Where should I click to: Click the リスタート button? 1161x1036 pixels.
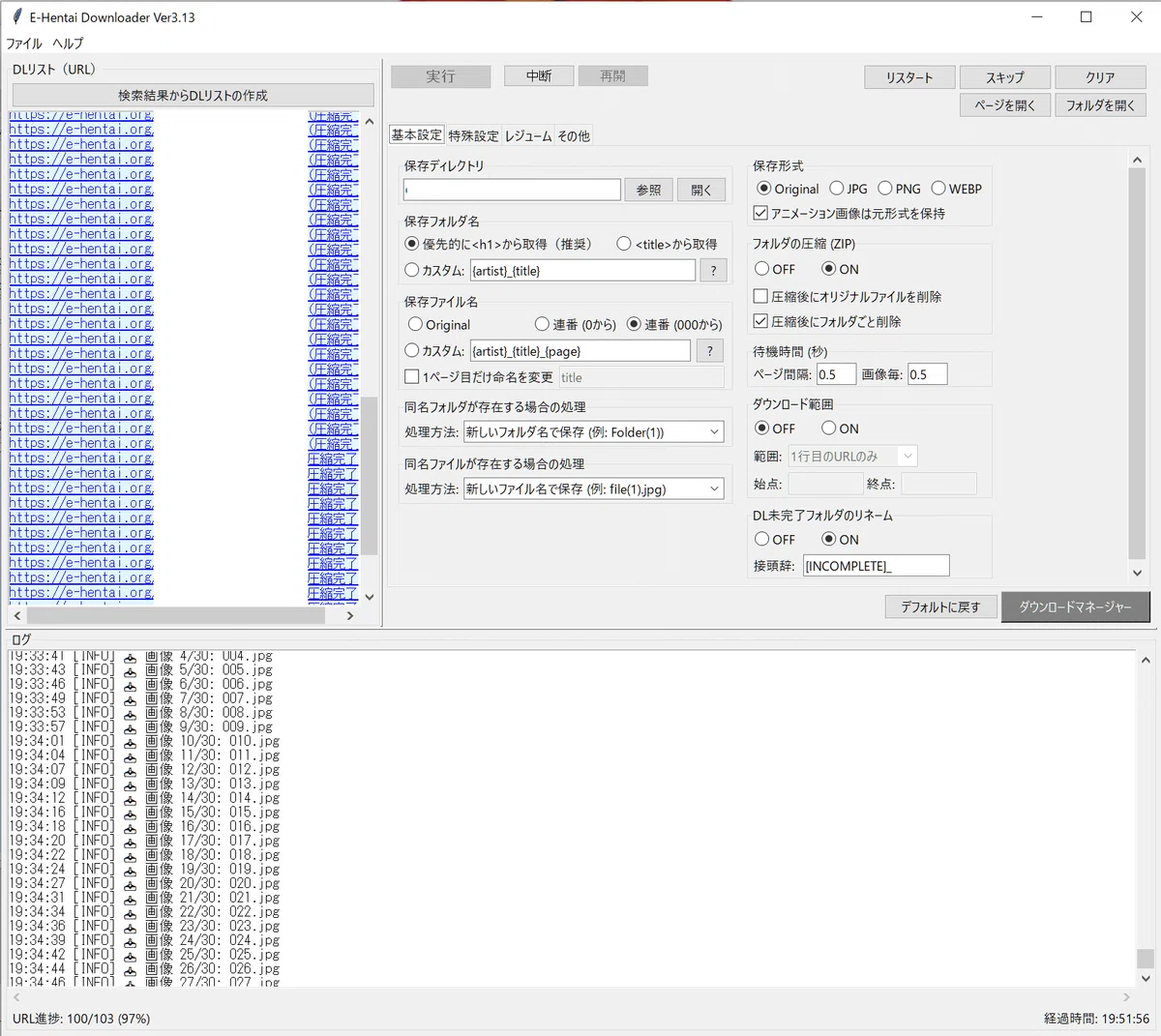click(x=909, y=77)
